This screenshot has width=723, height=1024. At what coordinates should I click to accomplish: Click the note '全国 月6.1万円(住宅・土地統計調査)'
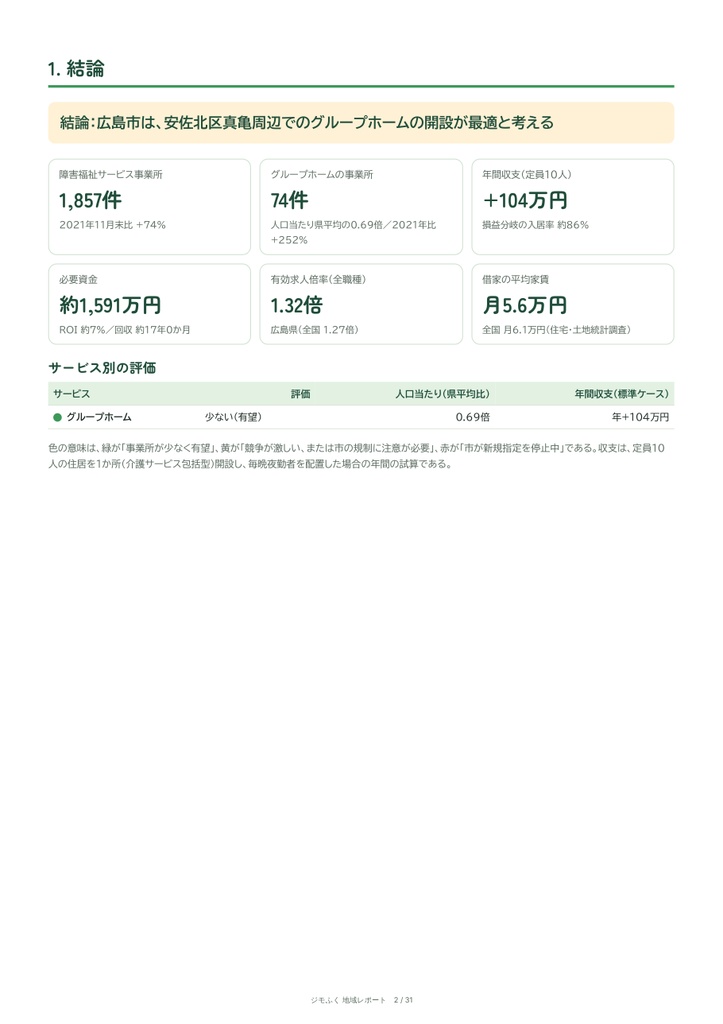[556, 330]
